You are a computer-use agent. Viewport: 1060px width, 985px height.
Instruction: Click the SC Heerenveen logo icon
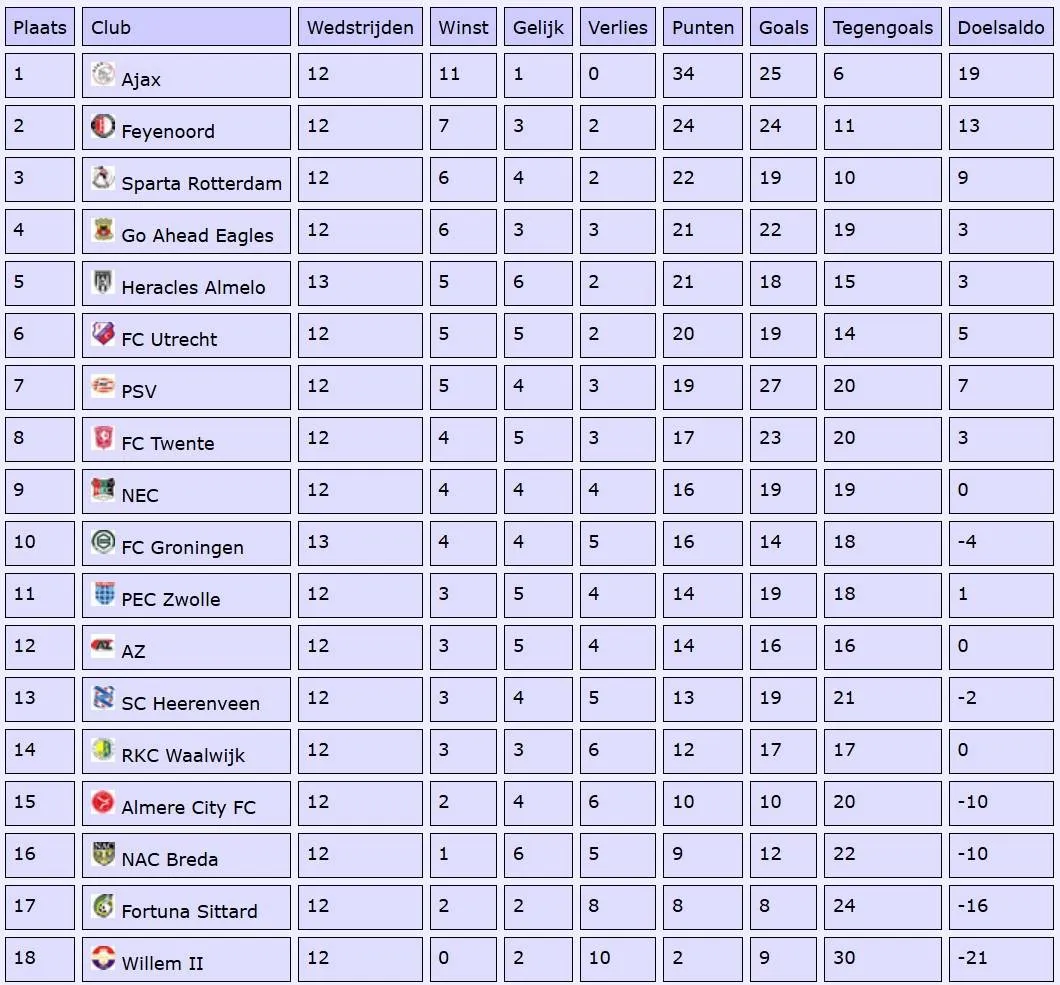point(103,698)
